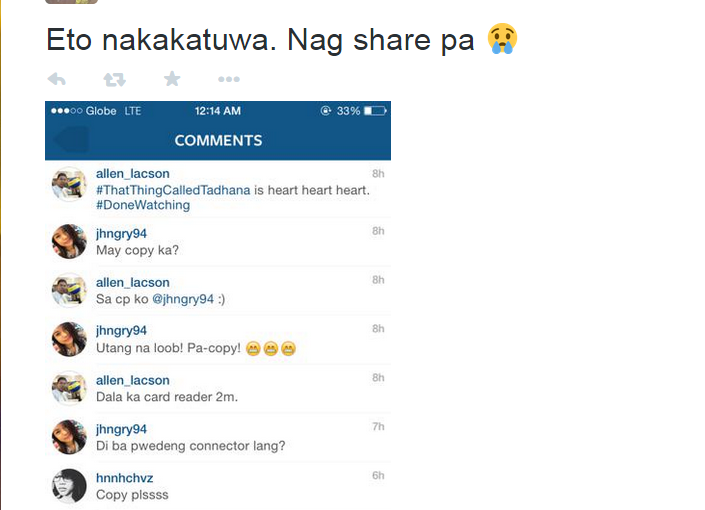View hnnhchvz's black-and-white profile picture
Viewport: 705px width, 510px height.
click(69, 486)
